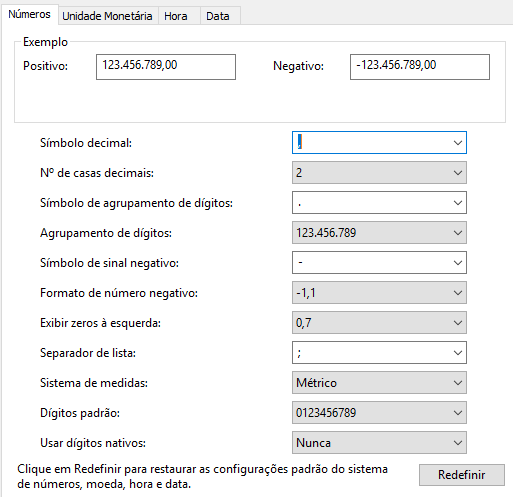Expand Símbolo de agrupamento de dígitos dropdown

click(x=379, y=203)
